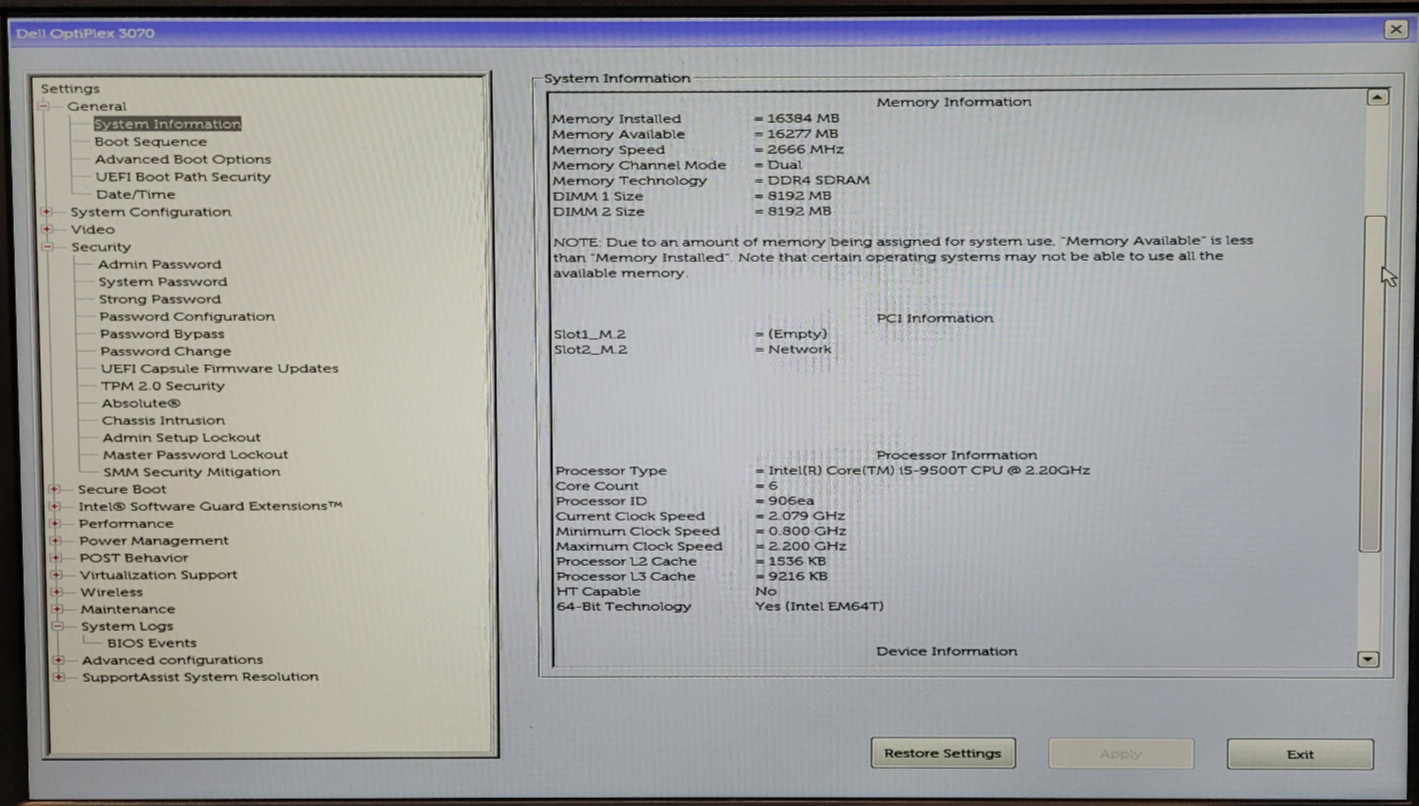Click the Restore Settings button
The image size is (1419, 806).
(943, 754)
